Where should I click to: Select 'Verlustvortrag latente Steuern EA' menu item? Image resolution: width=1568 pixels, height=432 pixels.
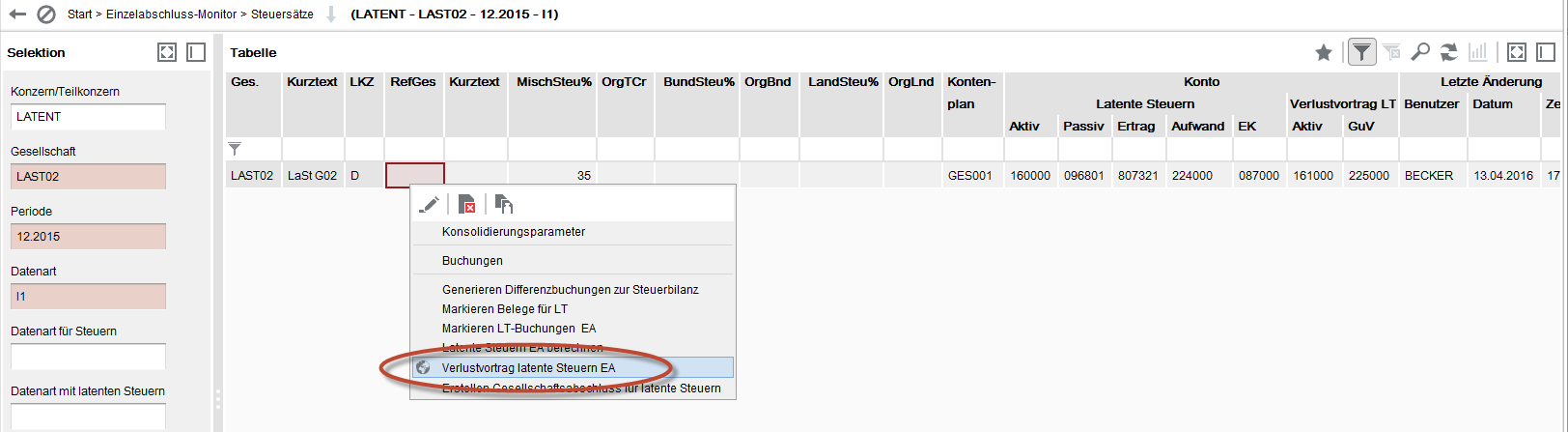528,368
